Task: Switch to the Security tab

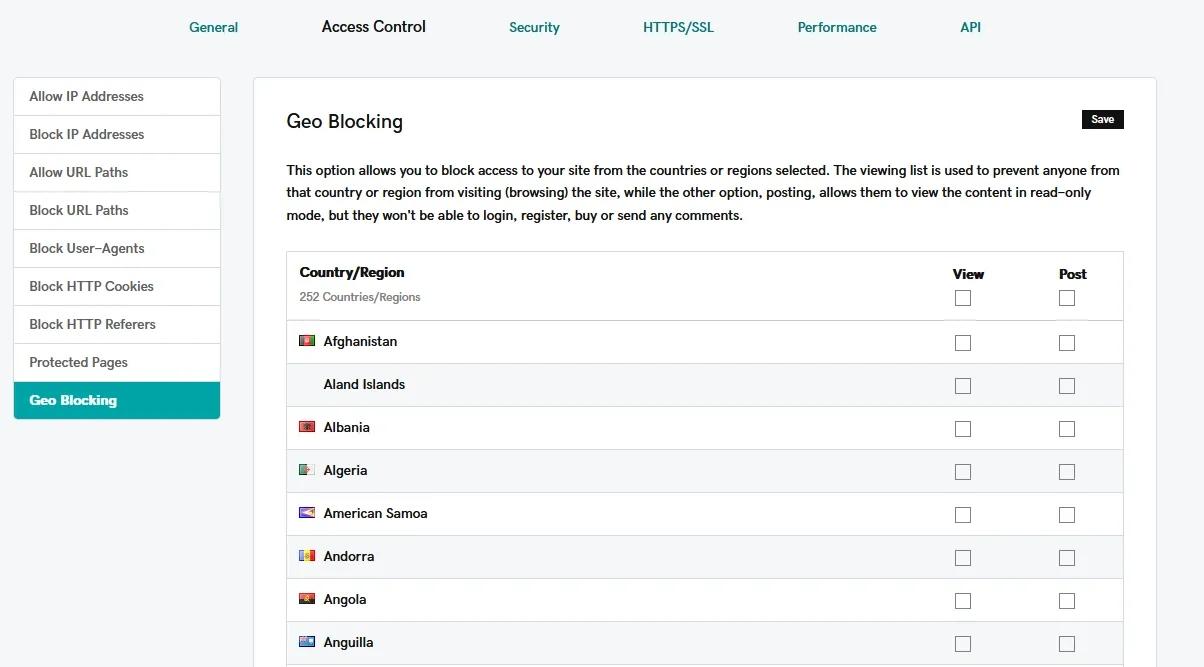Action: point(534,27)
